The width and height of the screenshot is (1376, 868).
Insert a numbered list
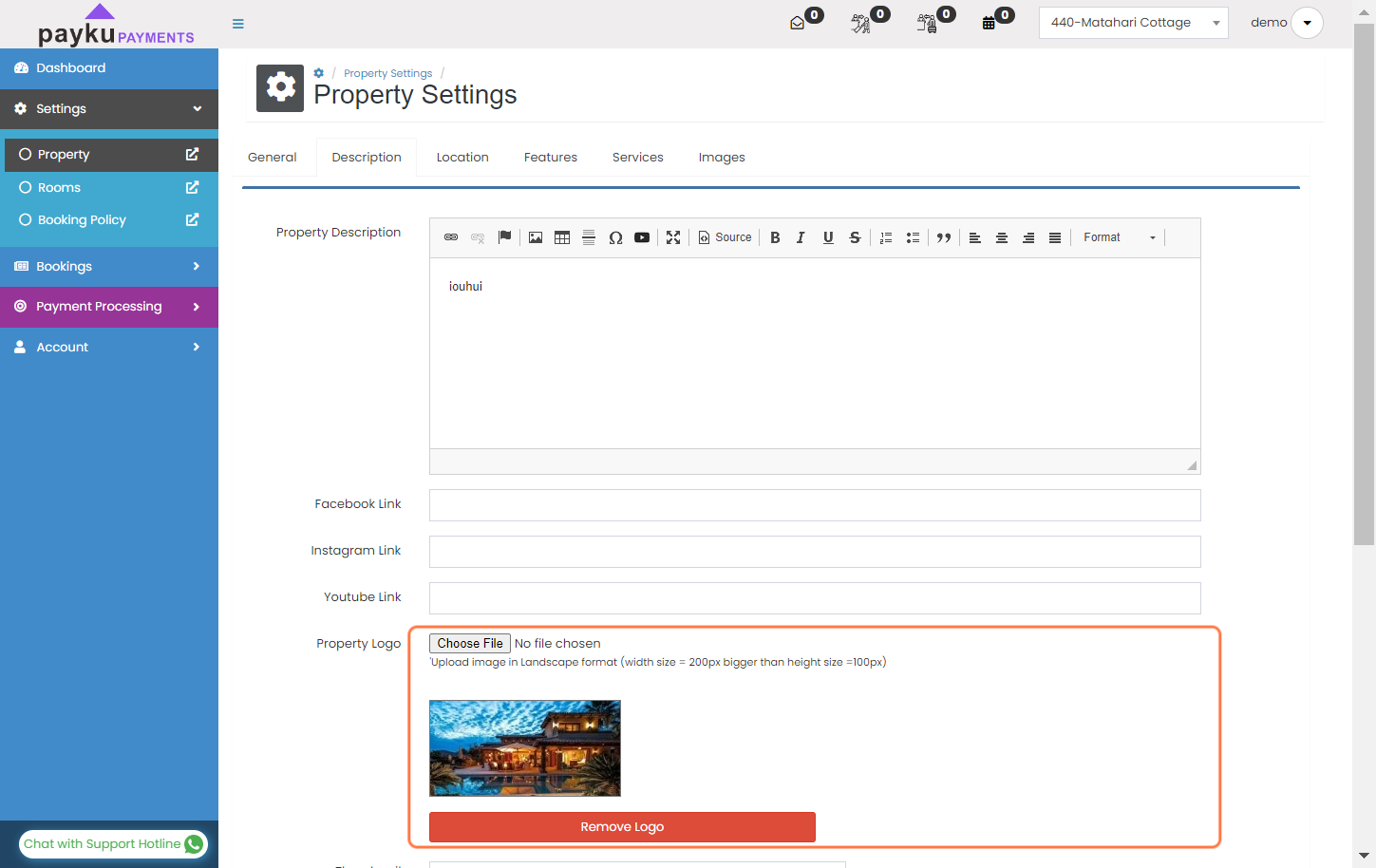tap(886, 237)
